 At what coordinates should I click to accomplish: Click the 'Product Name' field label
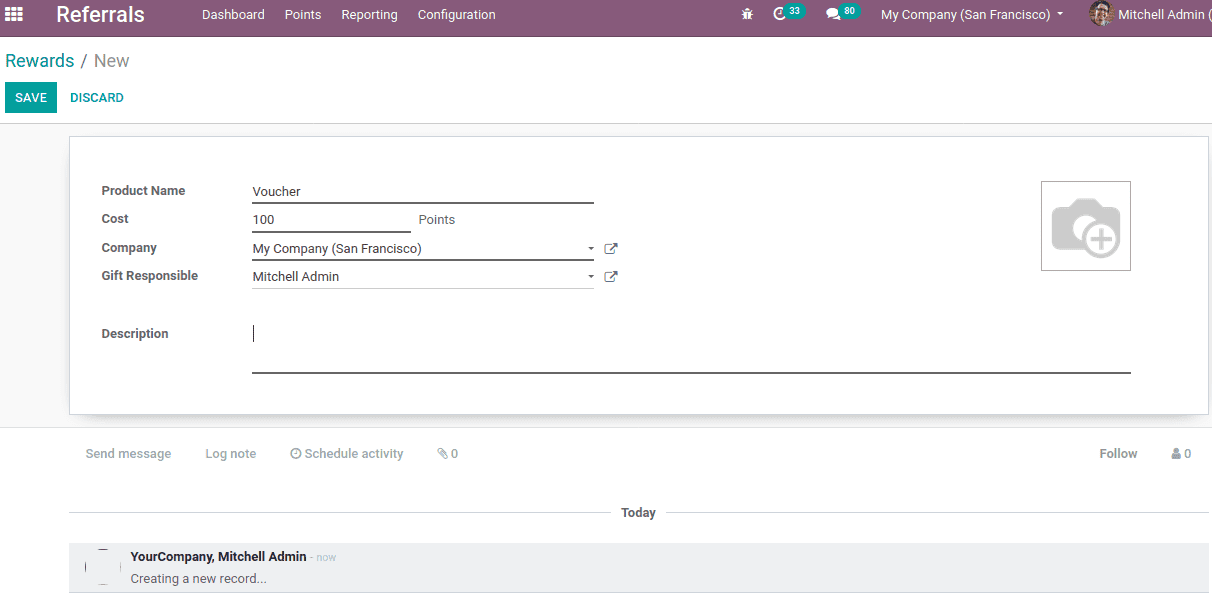143,191
